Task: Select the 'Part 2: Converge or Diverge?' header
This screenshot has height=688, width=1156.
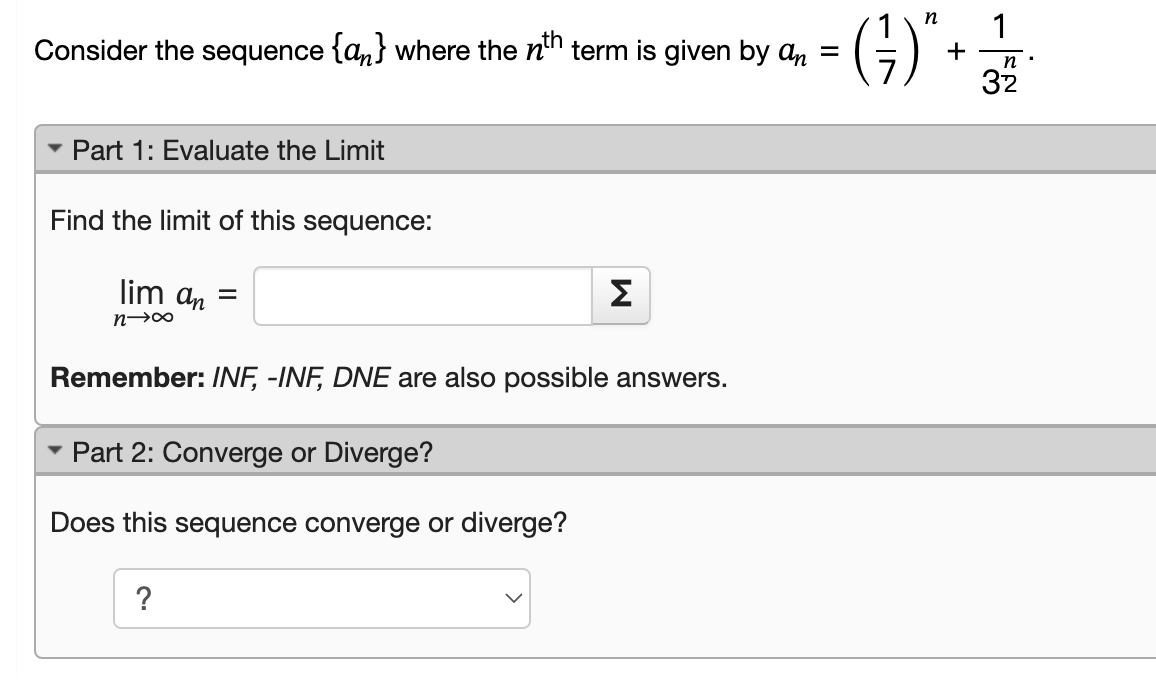Action: click(252, 452)
